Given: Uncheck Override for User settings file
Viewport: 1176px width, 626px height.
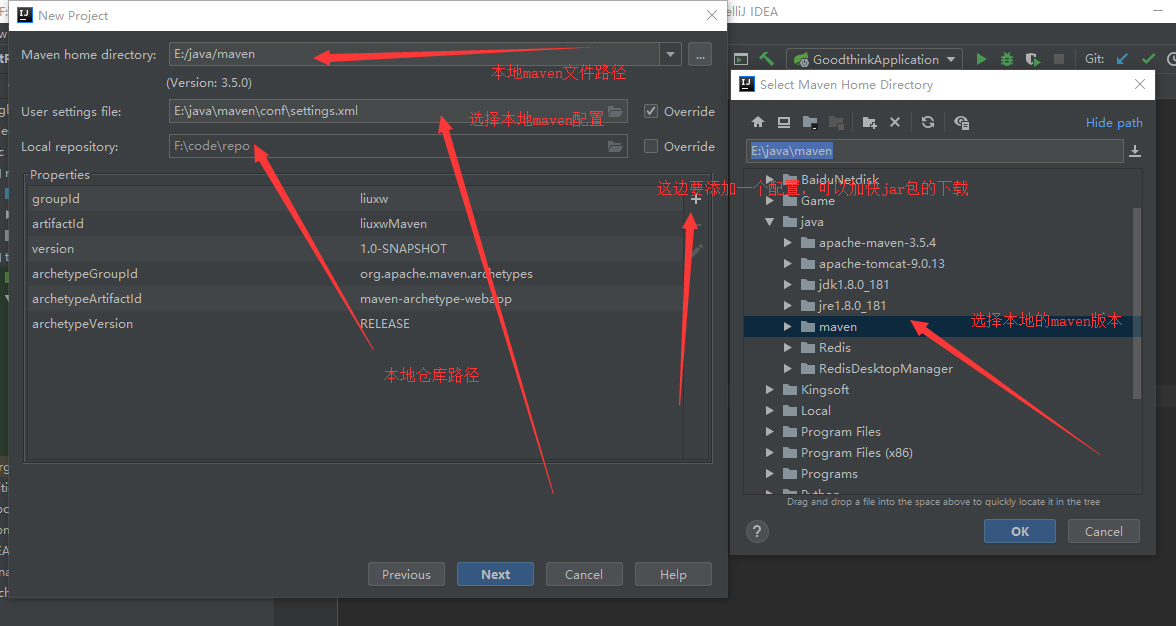Looking at the screenshot, I should coord(651,111).
